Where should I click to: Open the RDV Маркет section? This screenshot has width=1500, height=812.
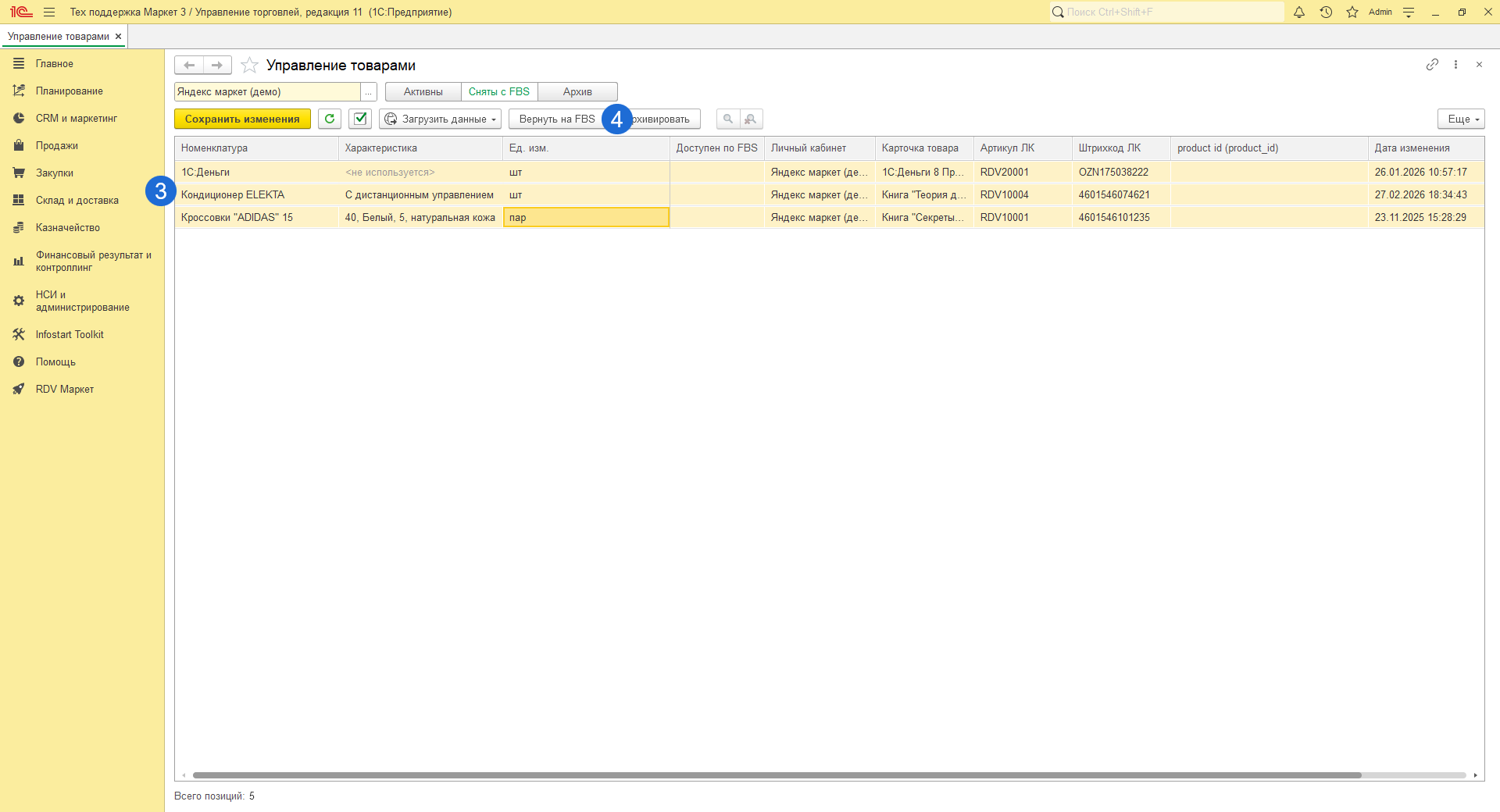[64, 389]
